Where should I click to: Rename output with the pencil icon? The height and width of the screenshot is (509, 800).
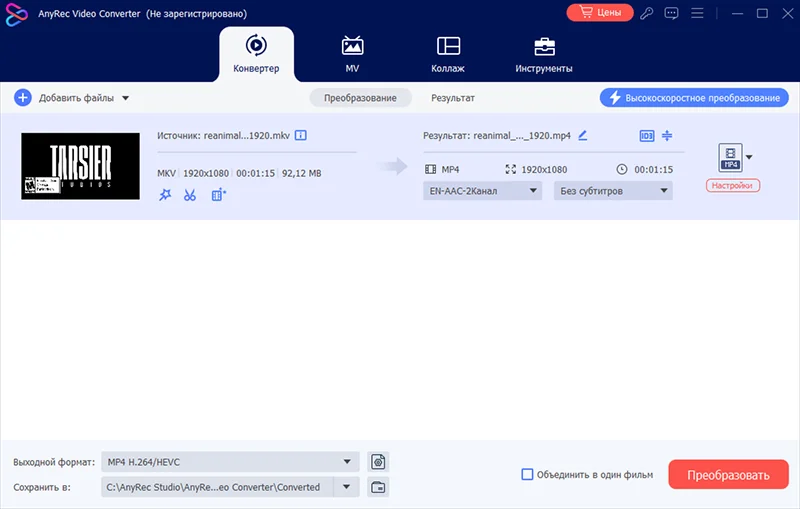click(x=583, y=135)
